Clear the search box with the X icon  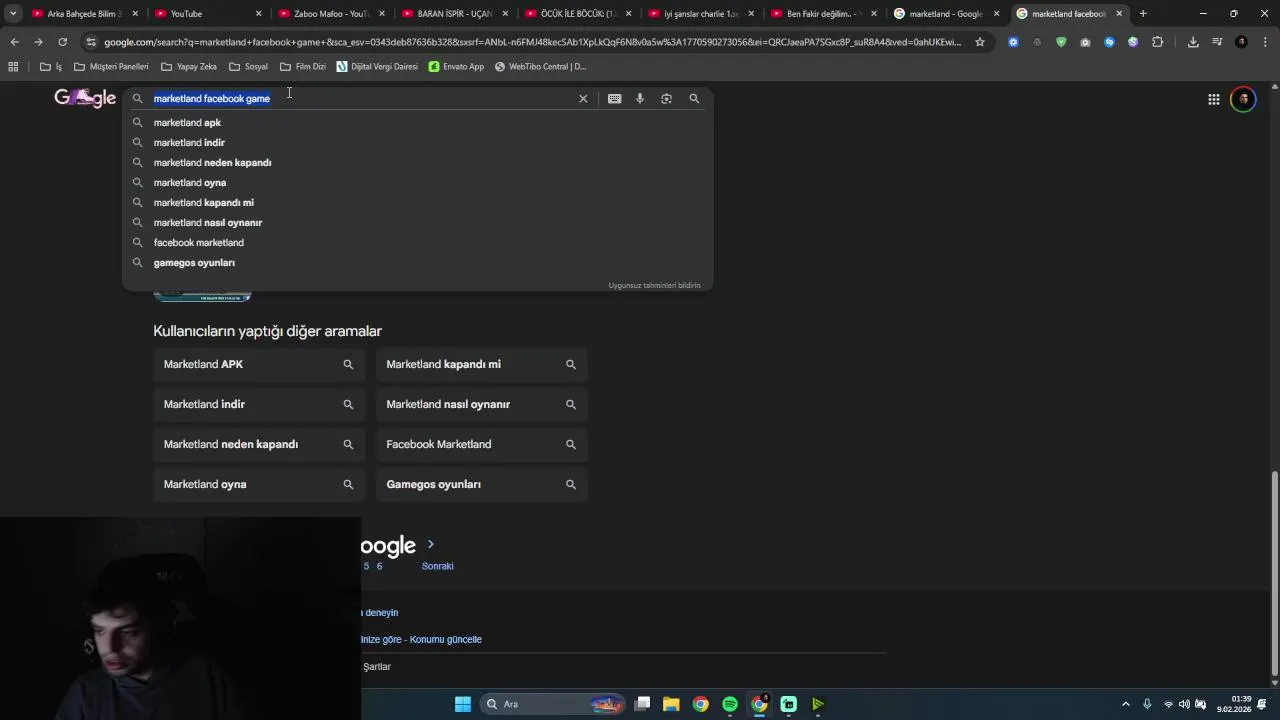click(583, 99)
